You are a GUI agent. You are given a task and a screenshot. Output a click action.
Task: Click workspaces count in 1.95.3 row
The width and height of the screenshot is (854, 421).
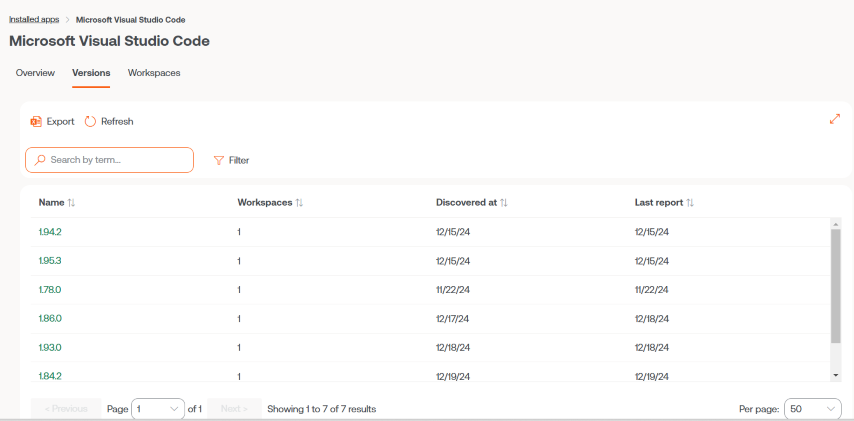coord(239,261)
